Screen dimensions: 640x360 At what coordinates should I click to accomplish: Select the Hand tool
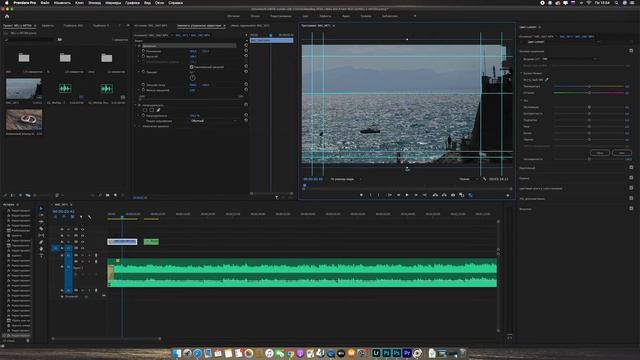tap(41, 249)
